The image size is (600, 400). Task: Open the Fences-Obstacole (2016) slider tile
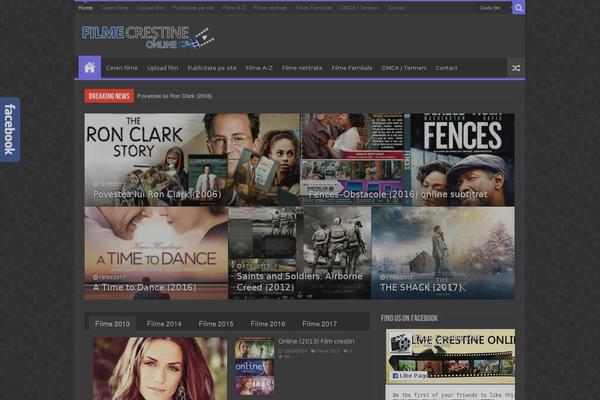point(408,160)
